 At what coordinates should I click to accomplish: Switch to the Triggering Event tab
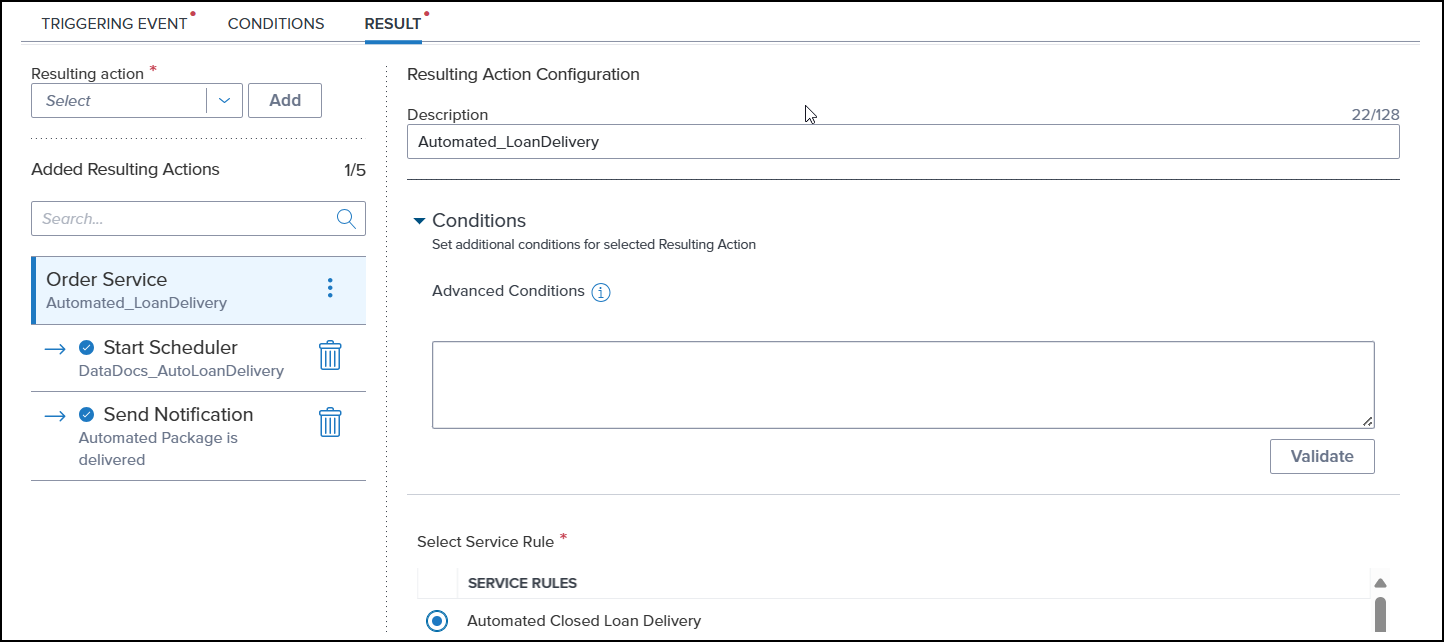(114, 24)
